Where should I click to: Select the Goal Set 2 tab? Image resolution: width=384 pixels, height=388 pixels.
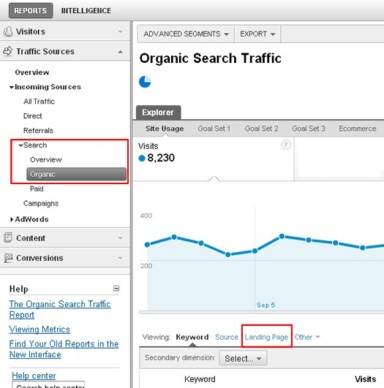(261, 128)
